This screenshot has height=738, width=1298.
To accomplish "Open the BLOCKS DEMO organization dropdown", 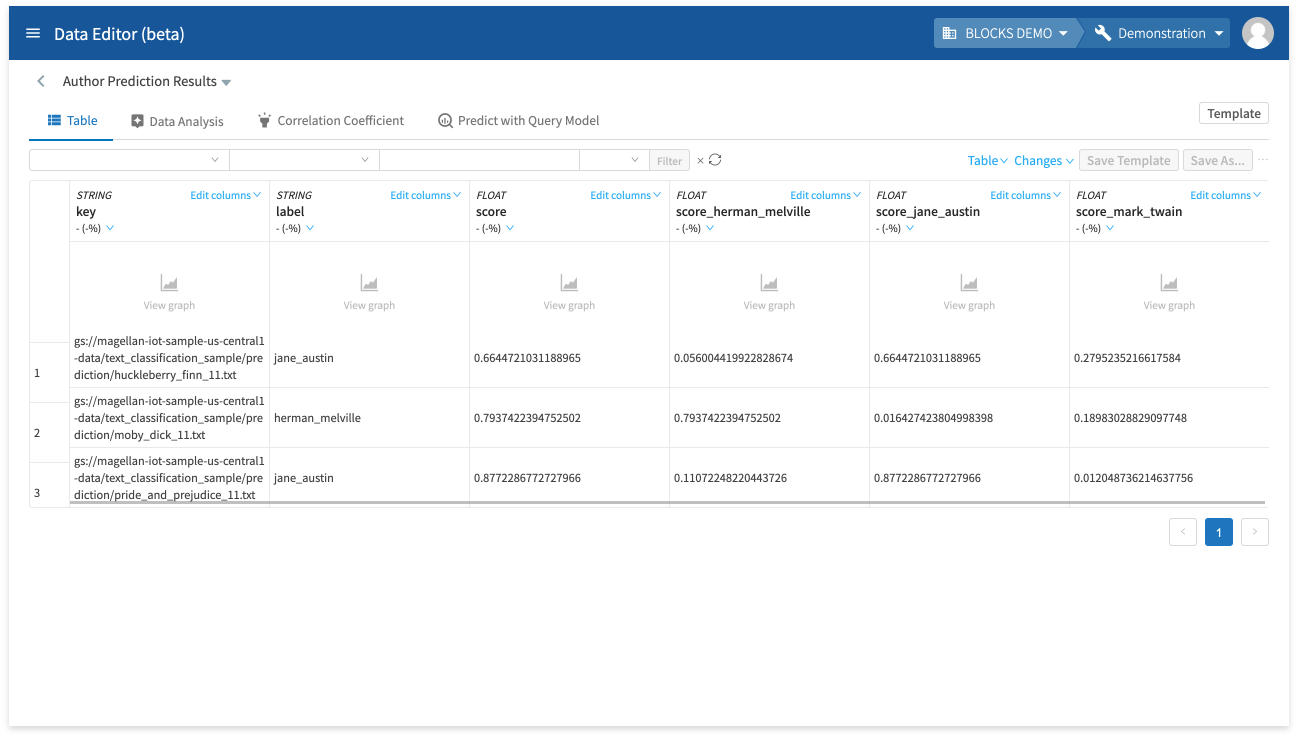I will pos(1006,33).
